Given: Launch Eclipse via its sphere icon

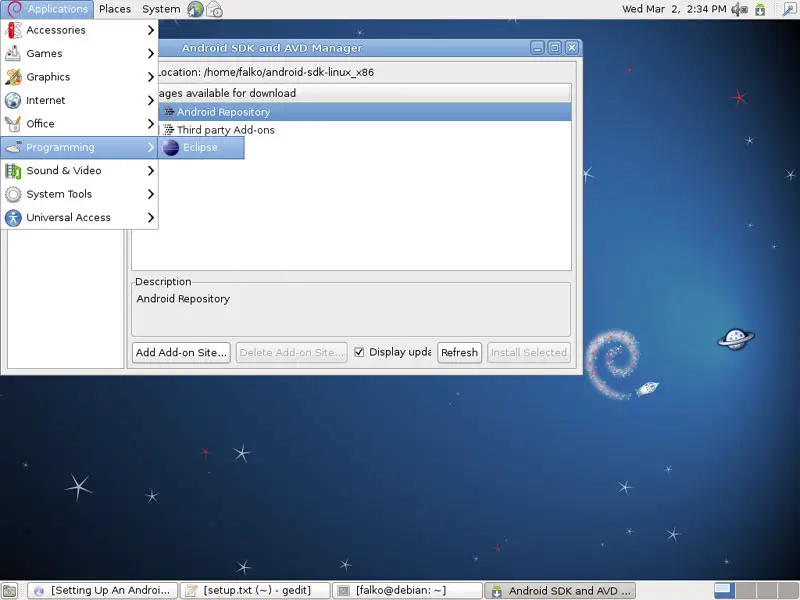Looking at the screenshot, I should pos(171,147).
